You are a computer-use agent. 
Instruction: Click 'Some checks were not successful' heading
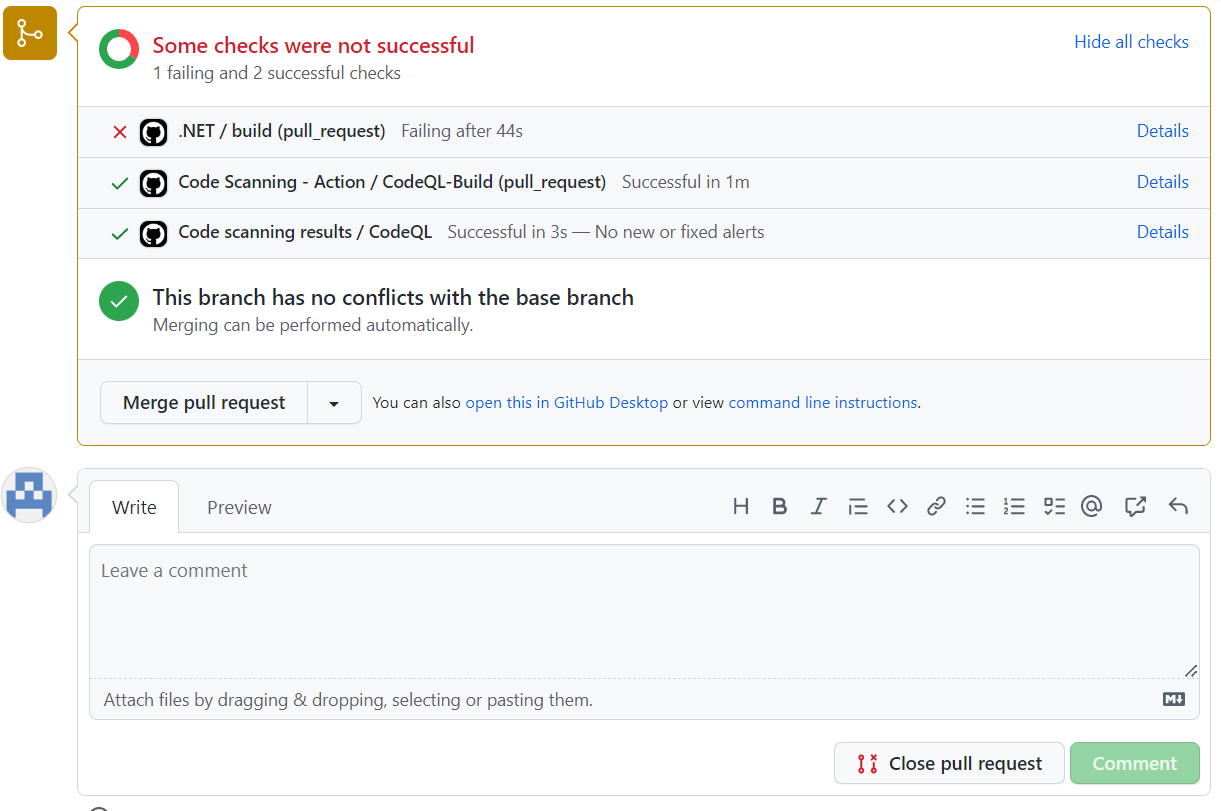tap(313, 45)
